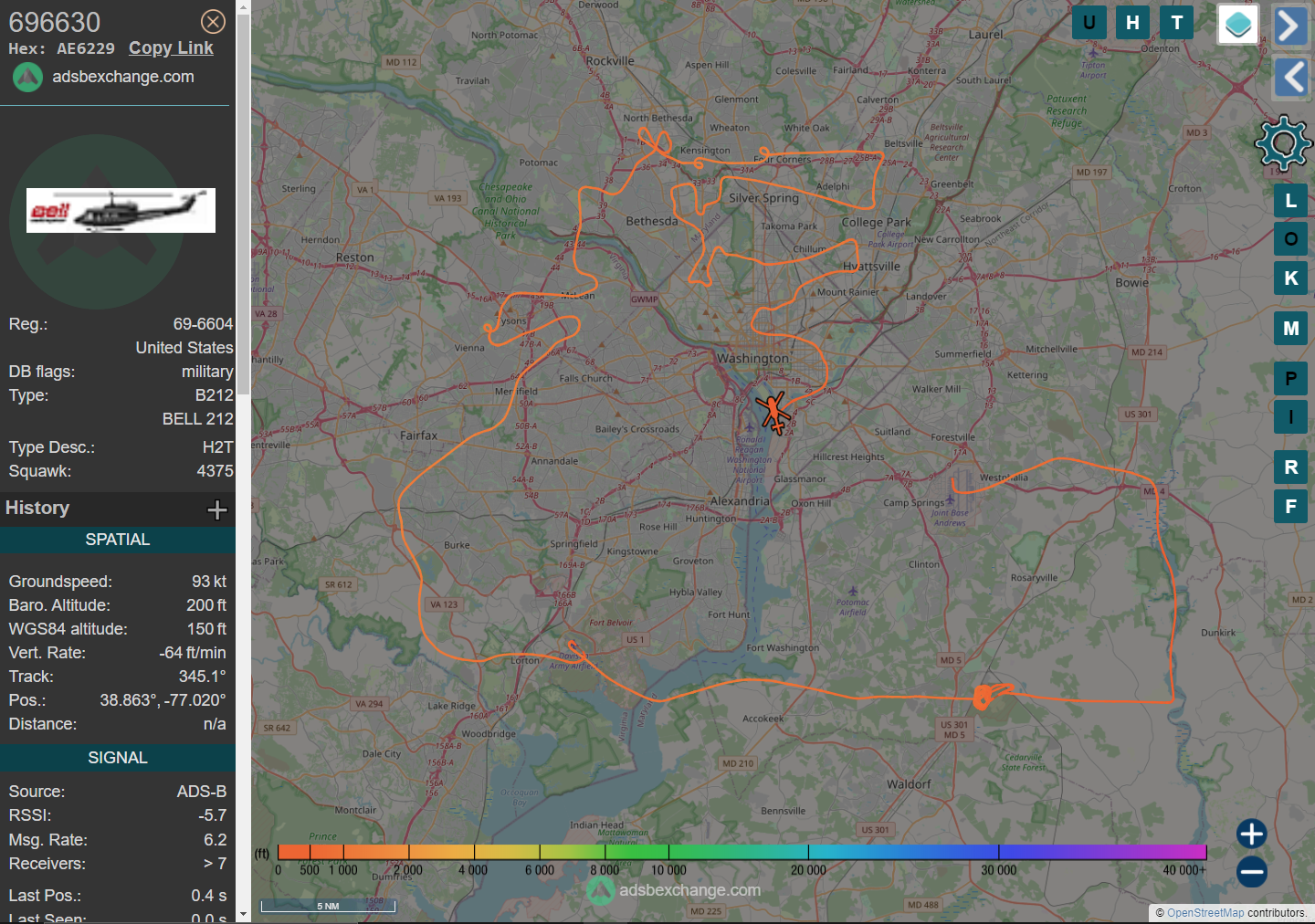The height and width of the screenshot is (924, 1315).
Task: Open the settings gear
Action: [x=1283, y=143]
